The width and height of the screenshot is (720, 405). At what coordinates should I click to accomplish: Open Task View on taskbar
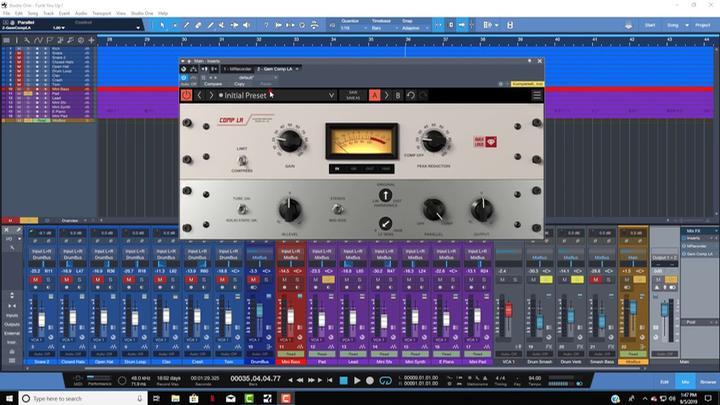point(157,398)
